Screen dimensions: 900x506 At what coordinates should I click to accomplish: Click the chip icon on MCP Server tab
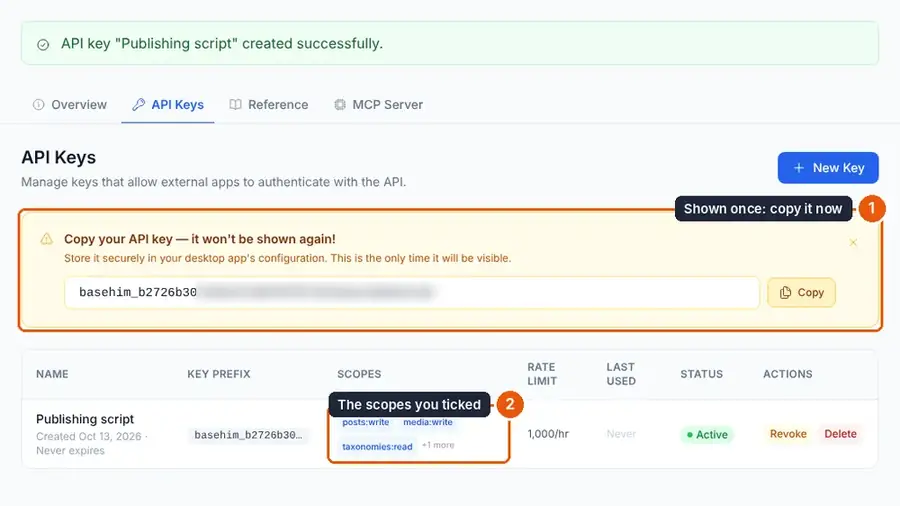point(340,104)
